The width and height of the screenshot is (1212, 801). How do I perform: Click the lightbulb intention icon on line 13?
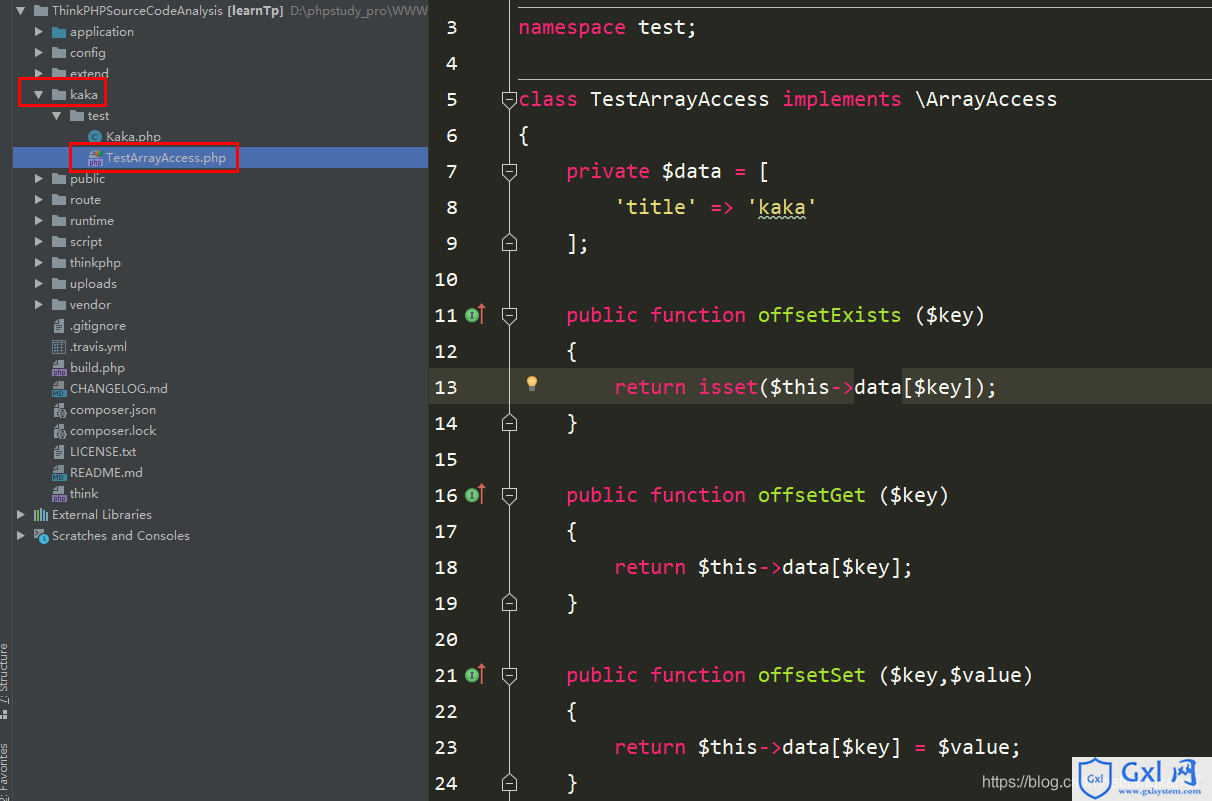click(x=532, y=383)
